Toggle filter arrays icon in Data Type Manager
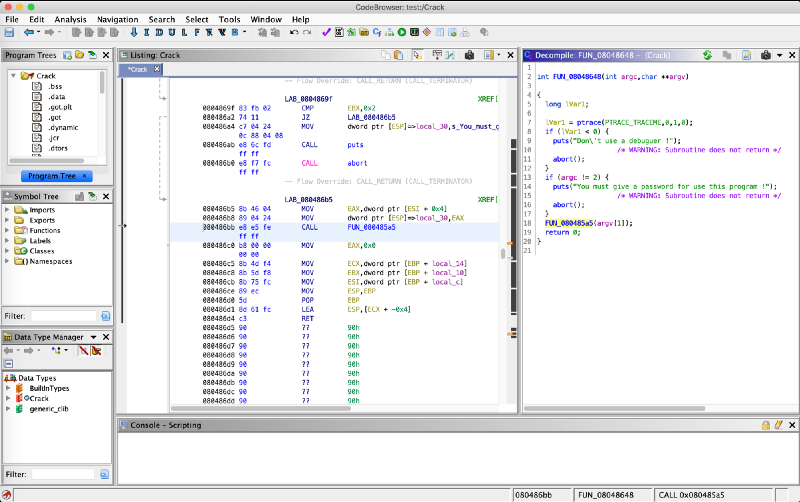The image size is (800, 502). (x=83, y=350)
